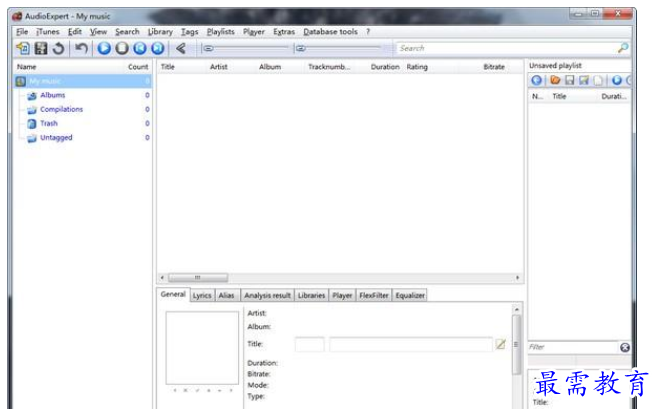Click the save floppy-disk icon in main toolbar
The width and height of the screenshot is (657, 415).
tap(41, 49)
